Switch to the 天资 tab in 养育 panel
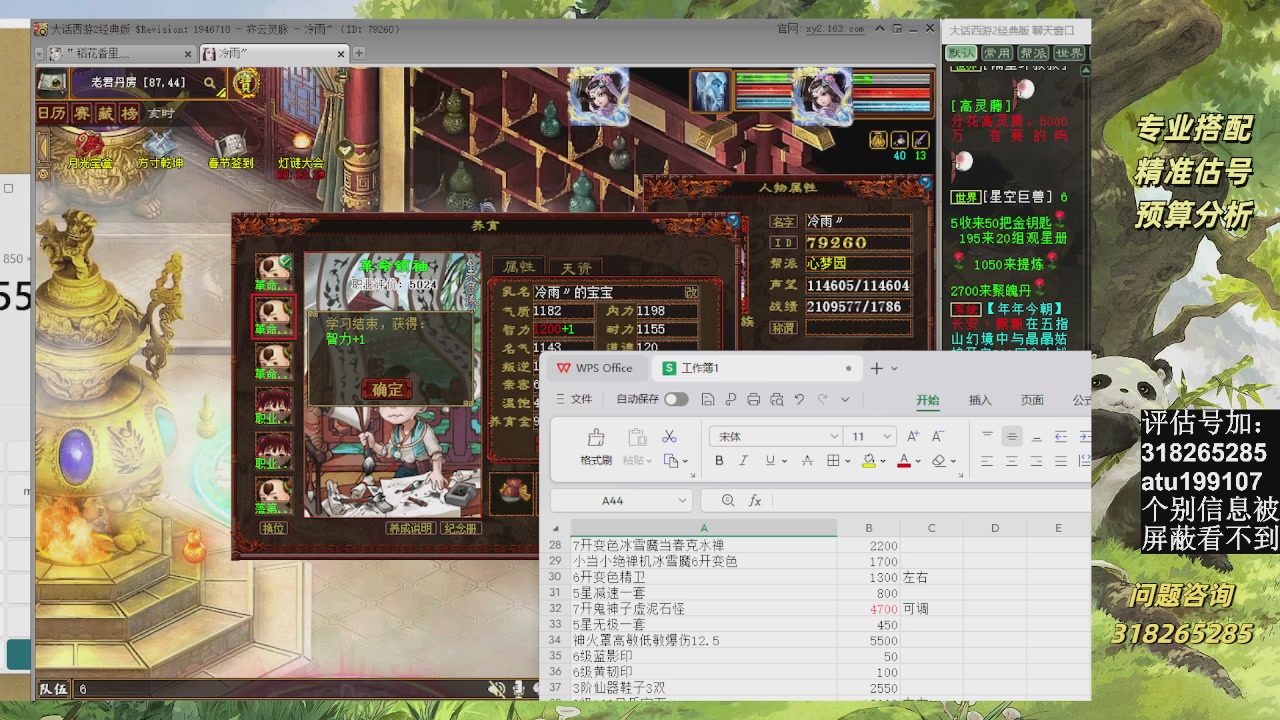 tap(576, 268)
